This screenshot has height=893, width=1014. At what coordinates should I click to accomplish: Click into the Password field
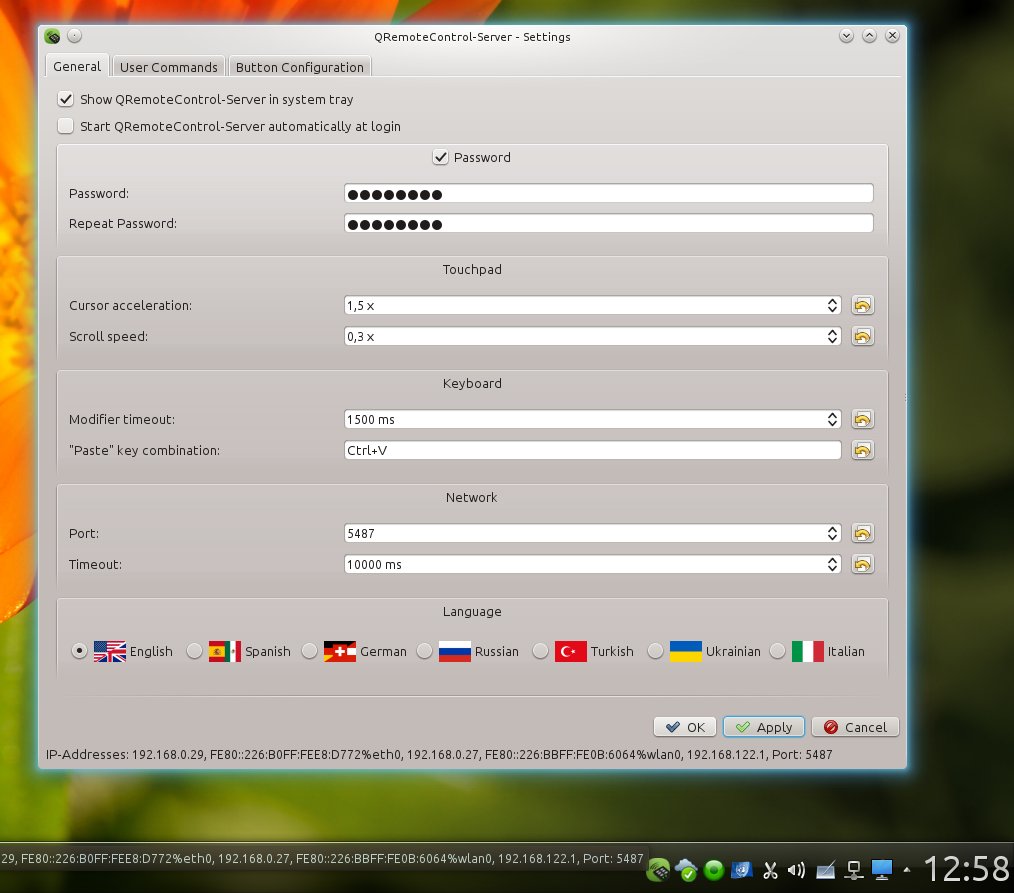609,193
